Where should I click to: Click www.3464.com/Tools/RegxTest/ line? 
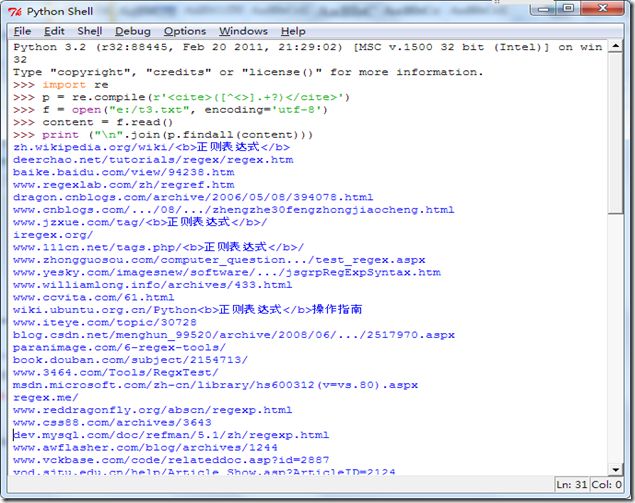116,373
